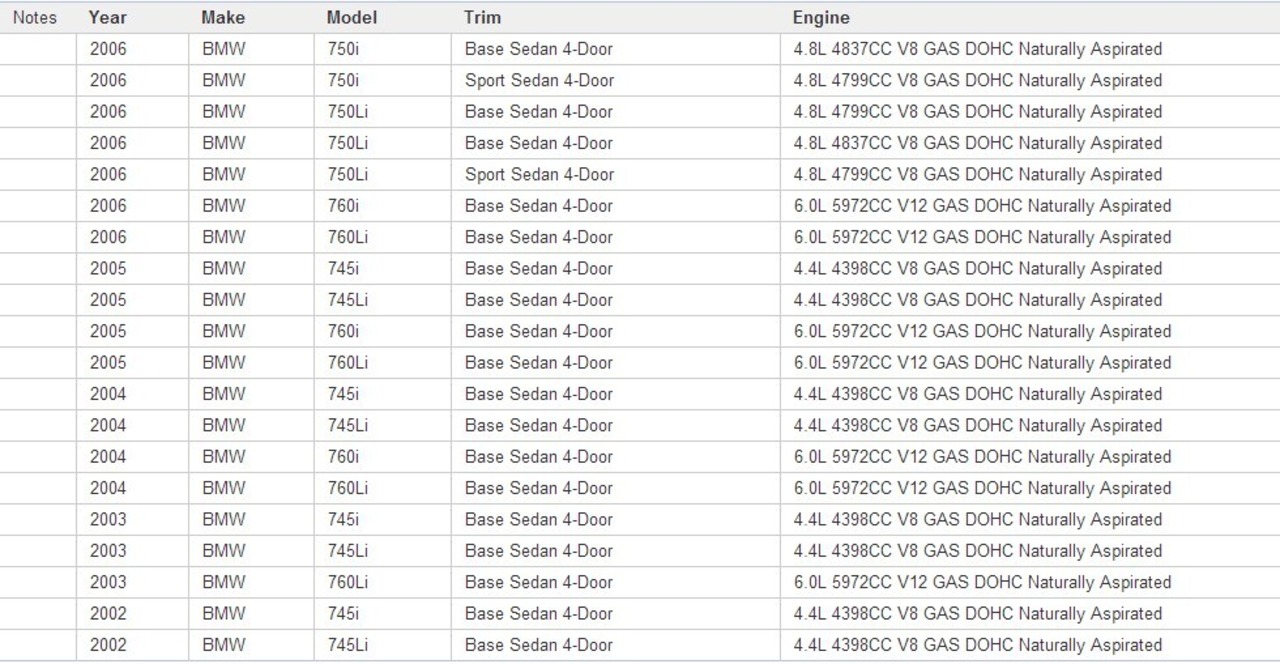
Task: Click the Trim column header
Action: point(482,17)
